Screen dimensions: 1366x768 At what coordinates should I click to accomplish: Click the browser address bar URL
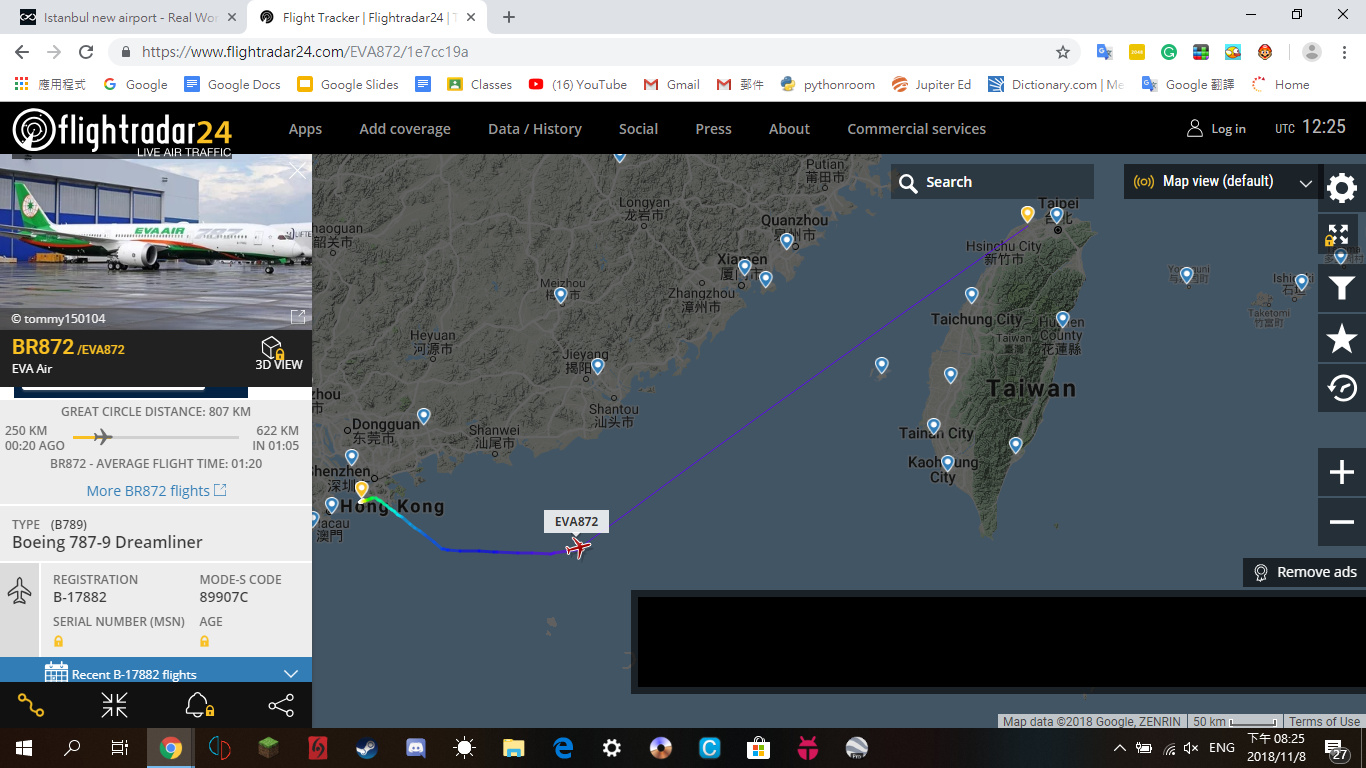tap(305, 52)
